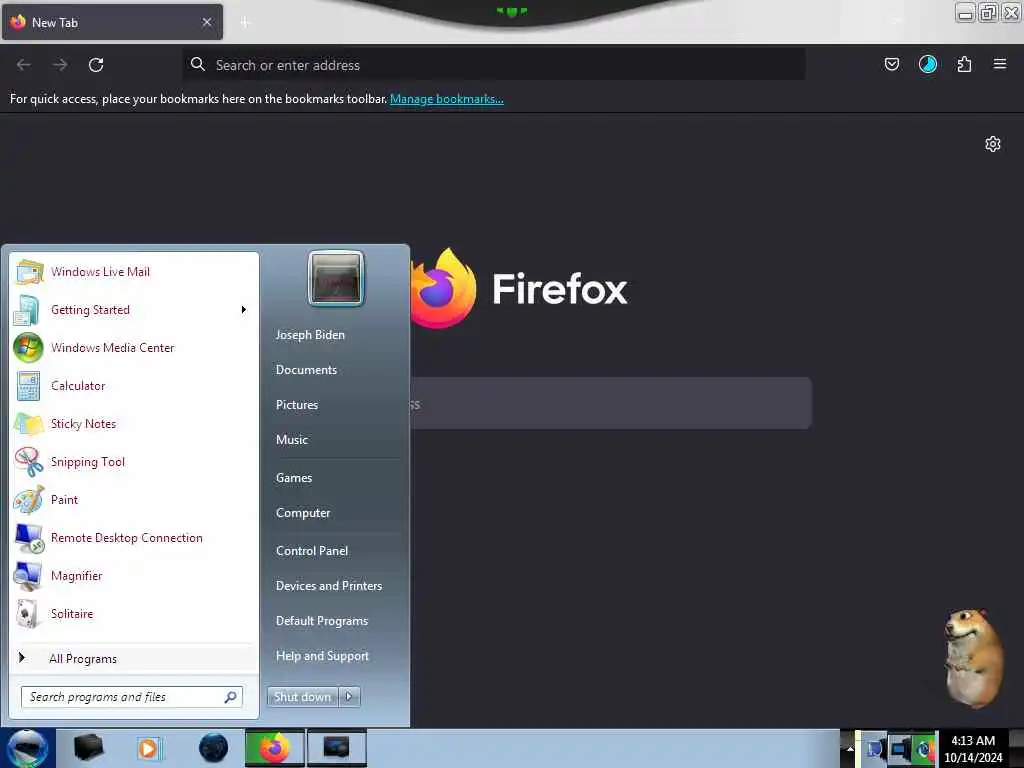This screenshot has width=1024, height=768.
Task: Click Search programs and files box
Action: [x=131, y=697]
